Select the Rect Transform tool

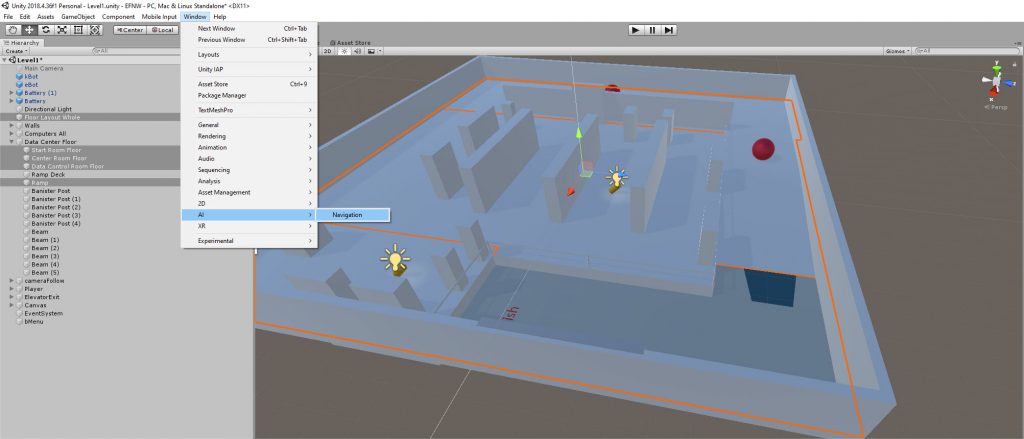pos(77,30)
